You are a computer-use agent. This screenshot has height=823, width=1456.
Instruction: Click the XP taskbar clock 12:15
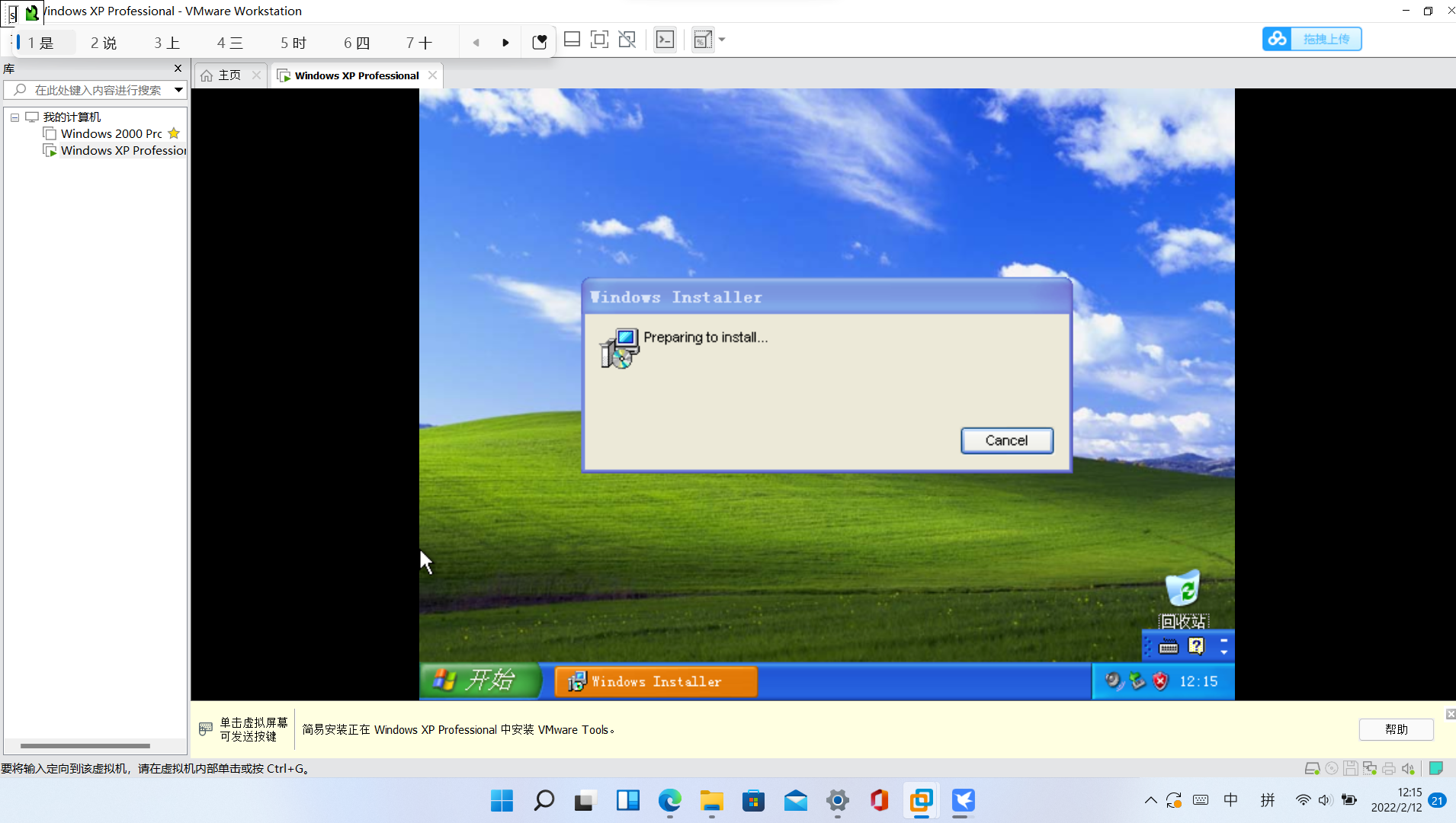coord(1198,681)
